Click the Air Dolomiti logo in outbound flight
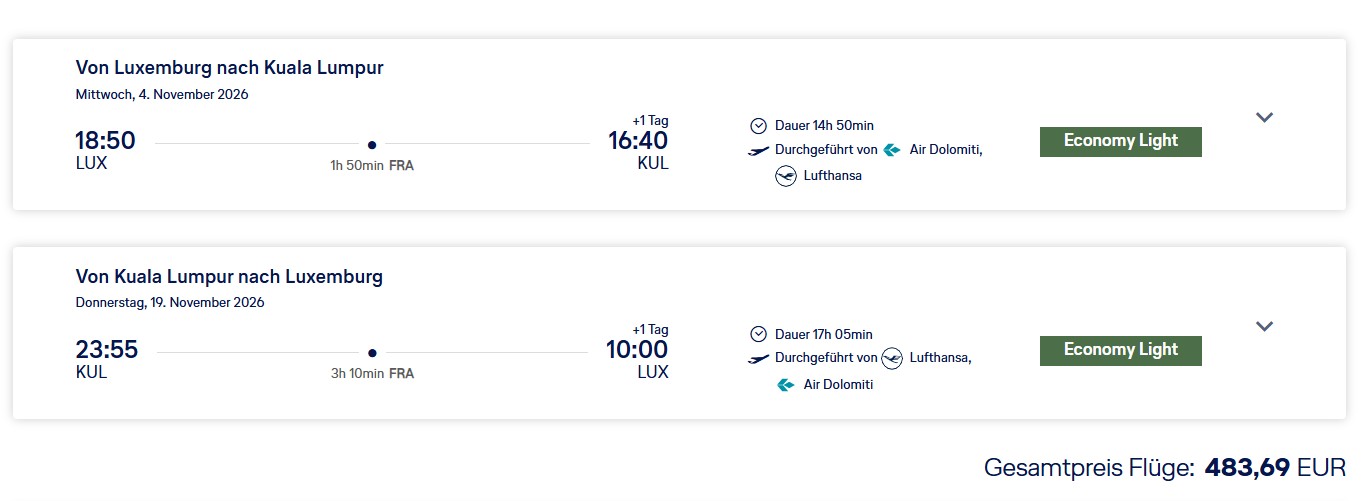 point(892,150)
